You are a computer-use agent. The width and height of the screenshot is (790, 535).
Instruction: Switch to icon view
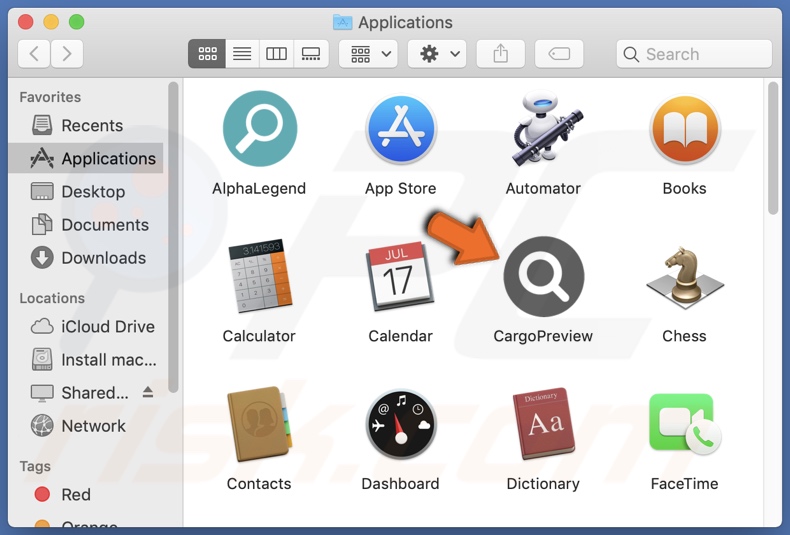pos(207,53)
